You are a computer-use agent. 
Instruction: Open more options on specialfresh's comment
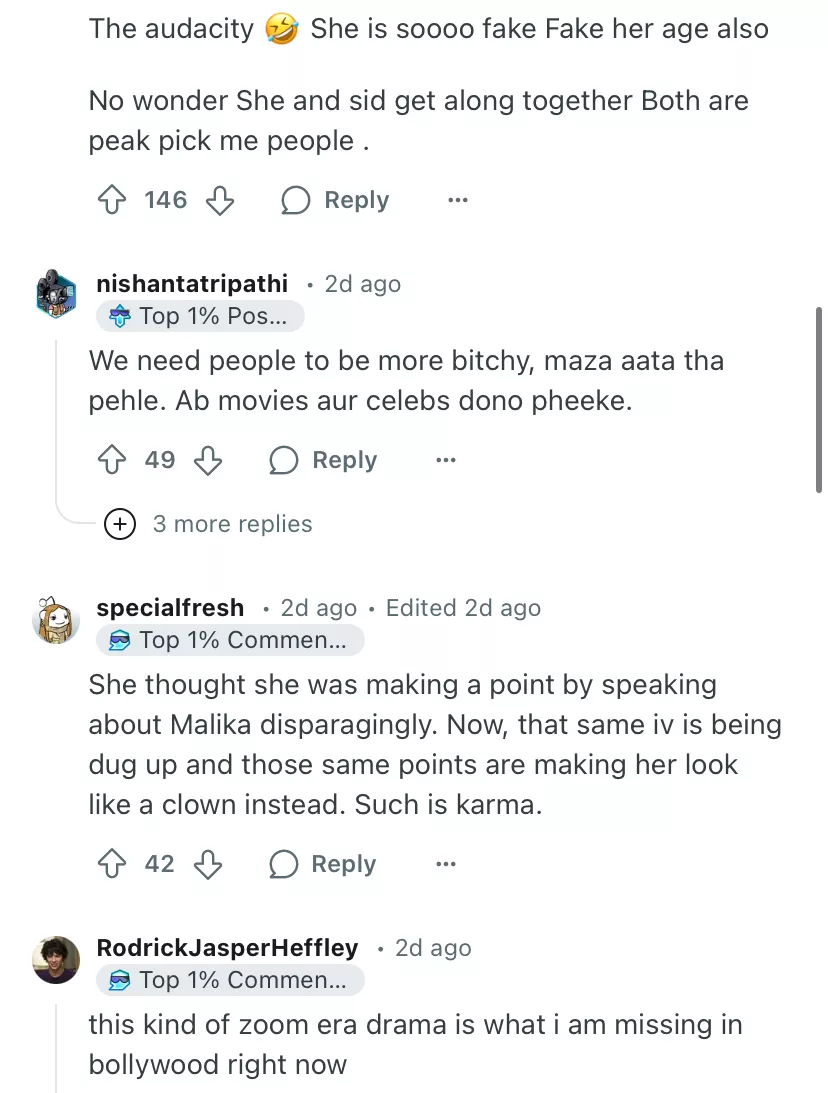[x=446, y=865]
